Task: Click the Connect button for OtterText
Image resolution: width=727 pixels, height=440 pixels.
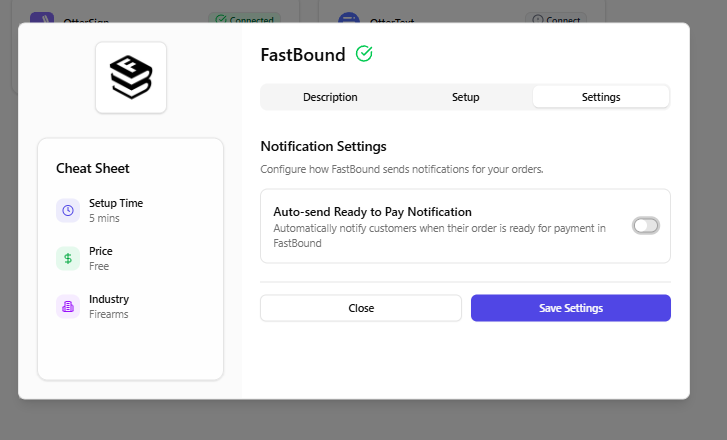Action: coord(556,19)
